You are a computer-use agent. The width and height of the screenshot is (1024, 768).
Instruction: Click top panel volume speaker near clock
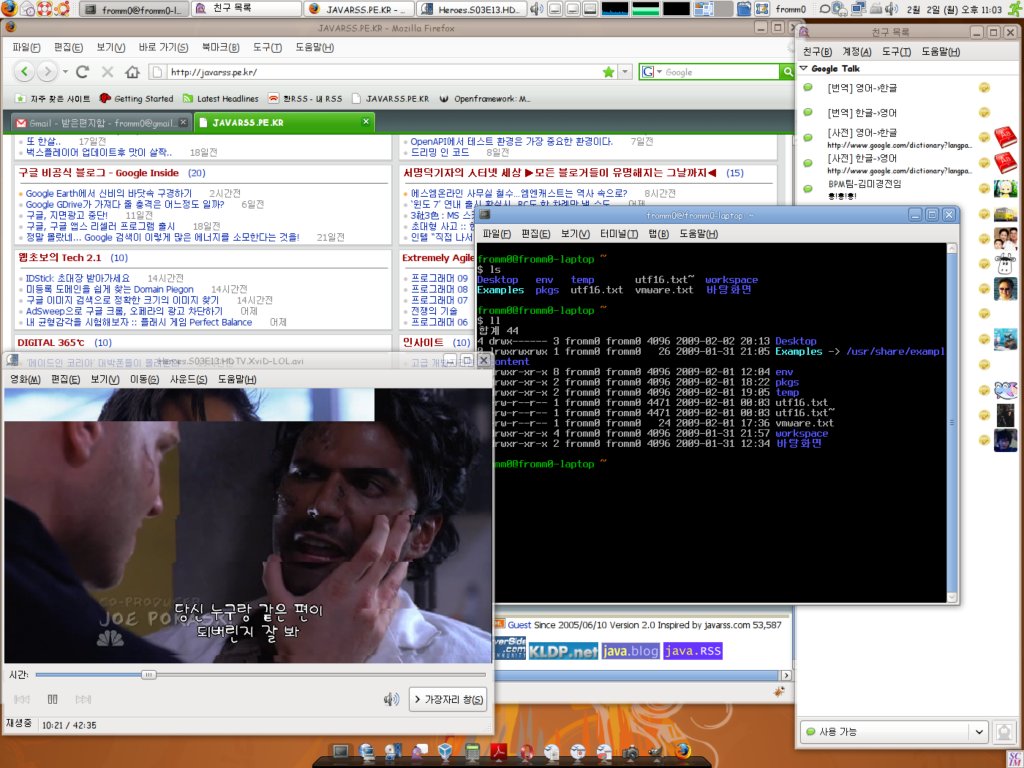[891, 8]
